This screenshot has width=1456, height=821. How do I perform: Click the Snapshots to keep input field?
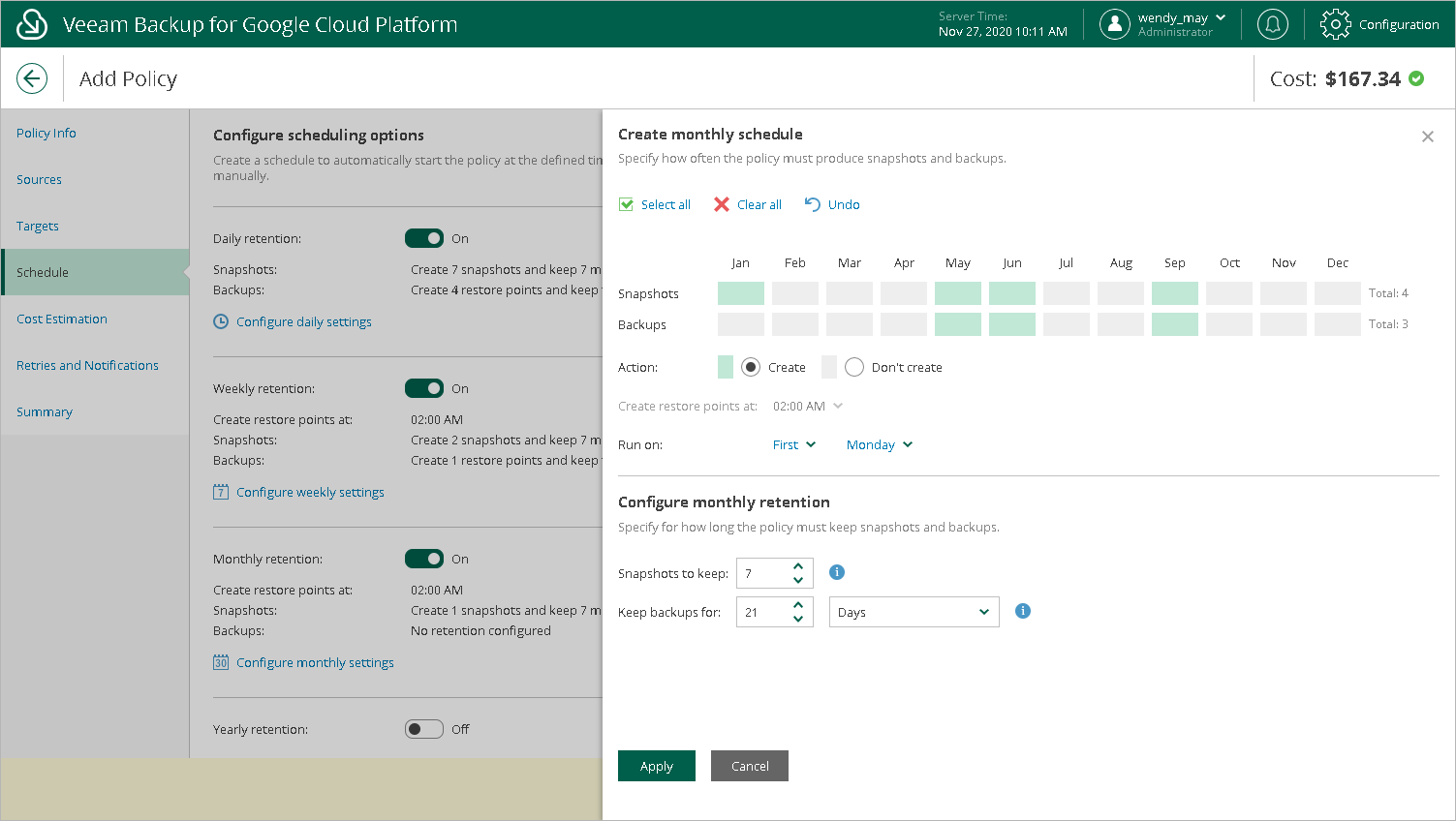(763, 573)
